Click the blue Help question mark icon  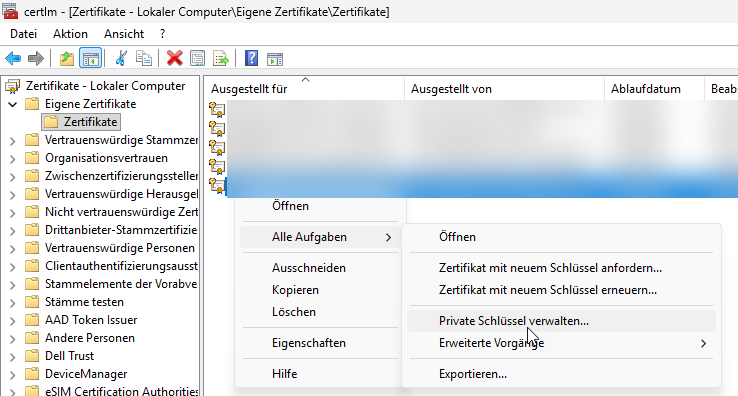[251, 58]
